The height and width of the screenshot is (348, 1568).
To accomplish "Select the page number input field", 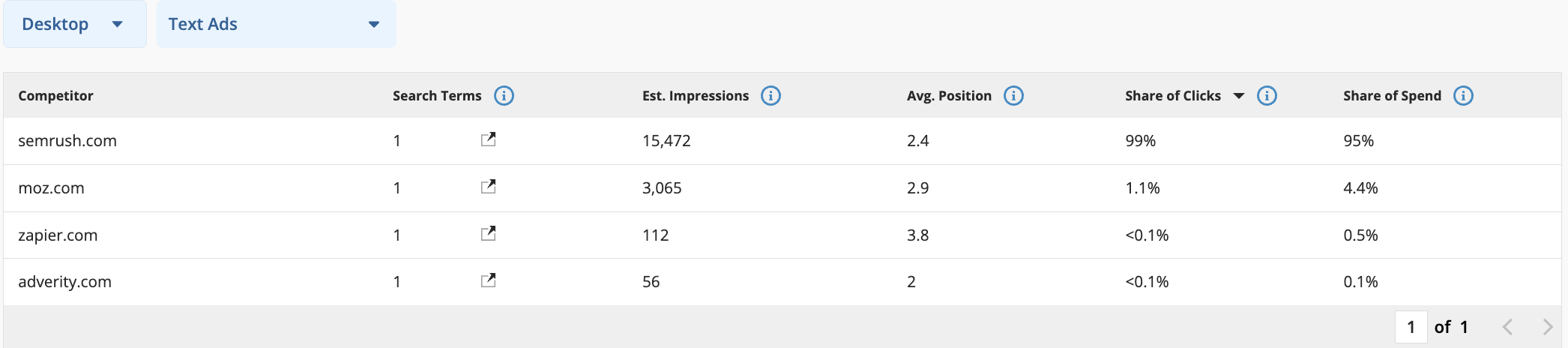I will (x=1411, y=327).
